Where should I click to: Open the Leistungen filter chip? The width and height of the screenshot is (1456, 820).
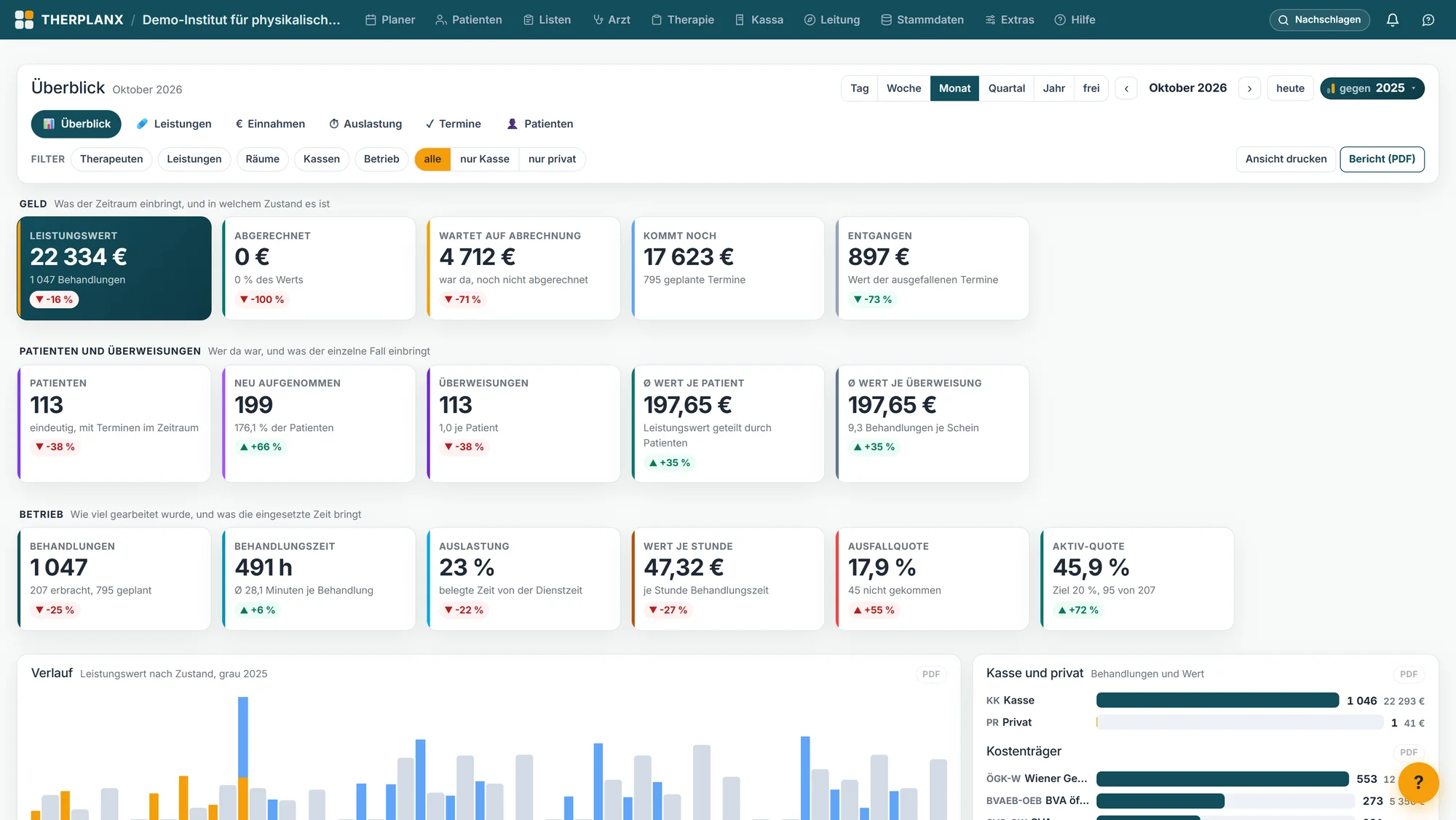coord(194,159)
